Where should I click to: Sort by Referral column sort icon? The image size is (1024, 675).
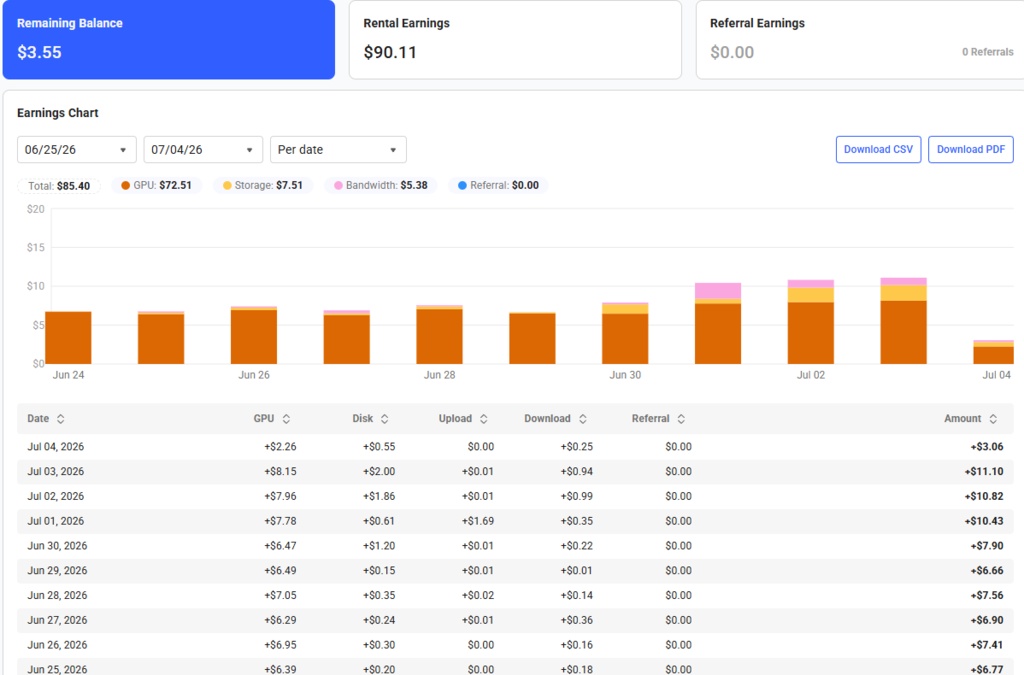[681, 419]
